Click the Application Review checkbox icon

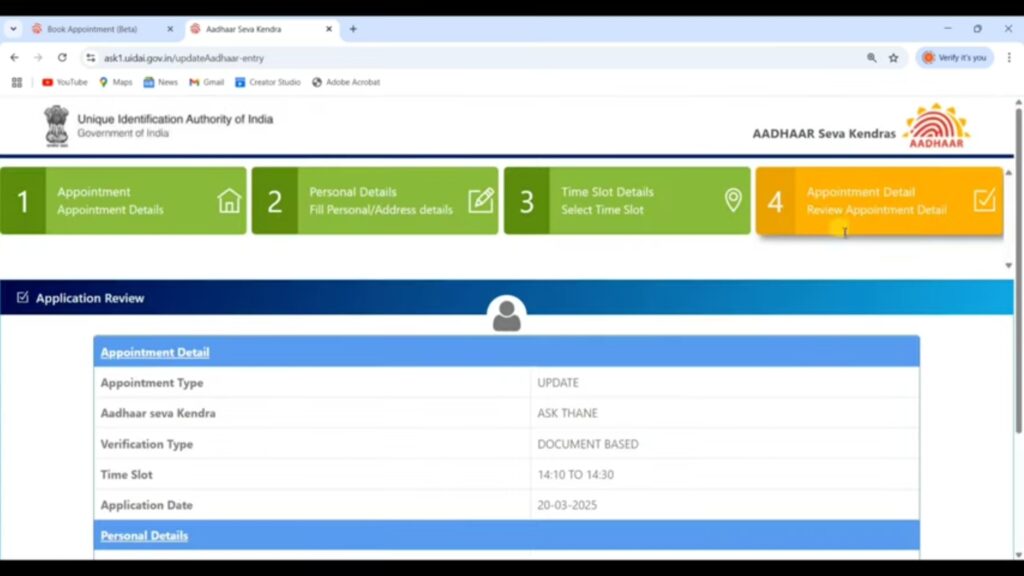(23, 297)
